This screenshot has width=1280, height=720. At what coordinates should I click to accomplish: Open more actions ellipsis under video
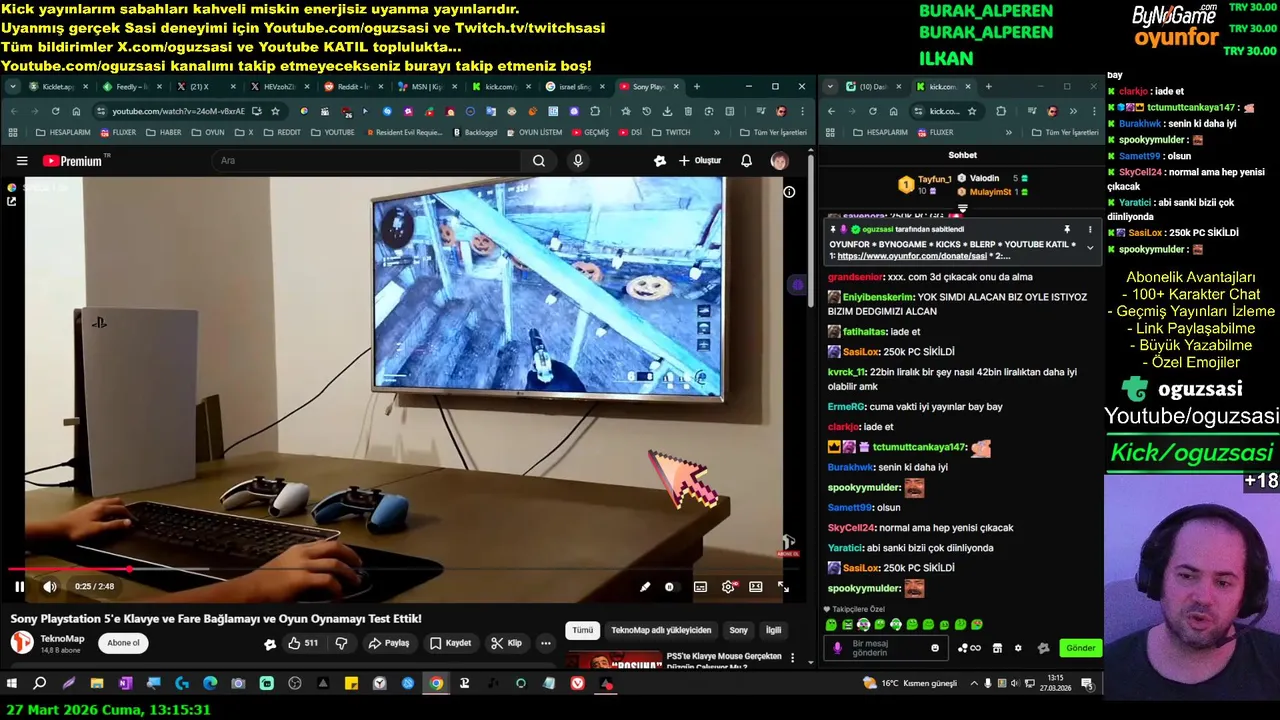click(546, 643)
